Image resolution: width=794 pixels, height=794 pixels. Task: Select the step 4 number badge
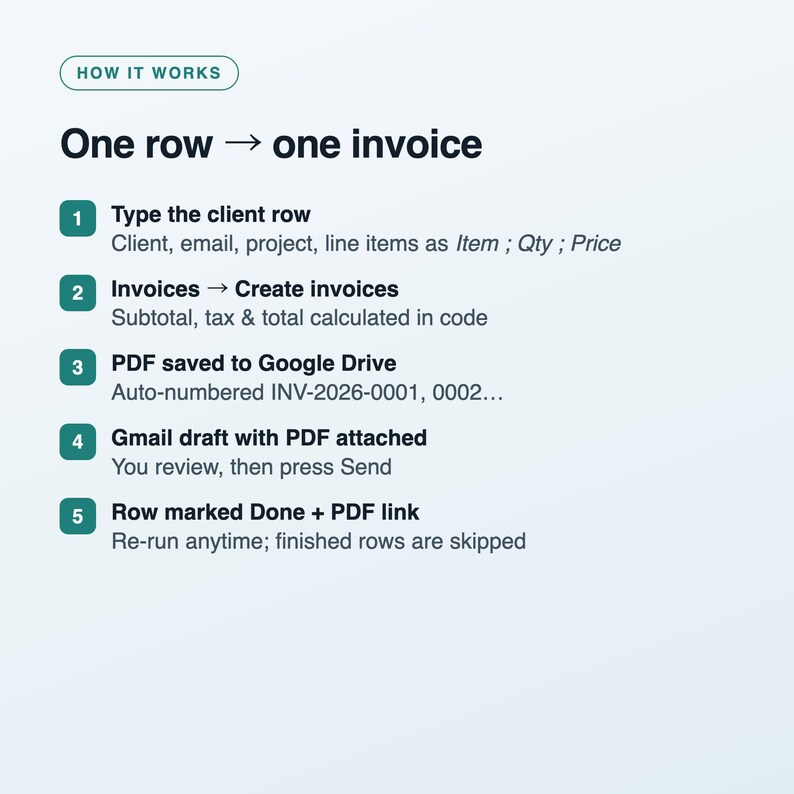[x=77, y=442]
